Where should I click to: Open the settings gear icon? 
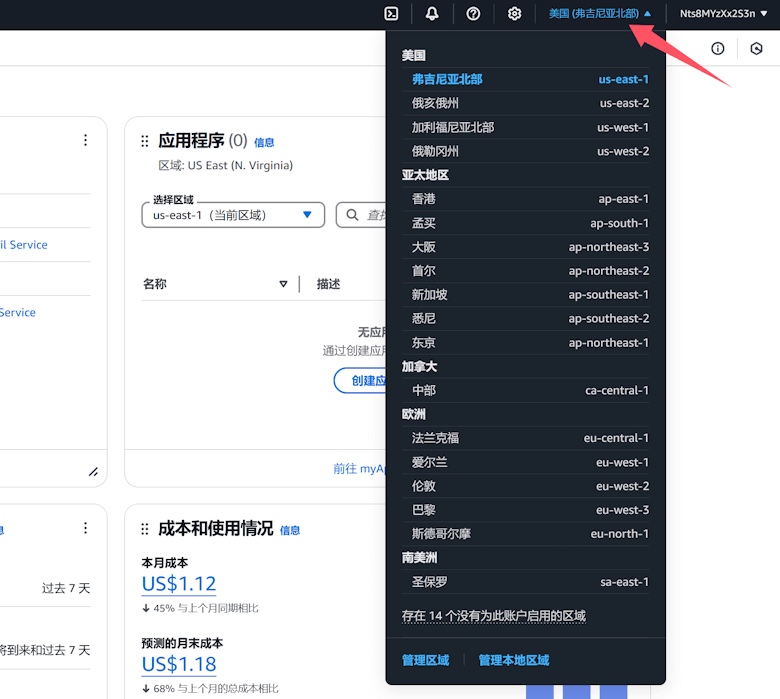click(x=514, y=13)
